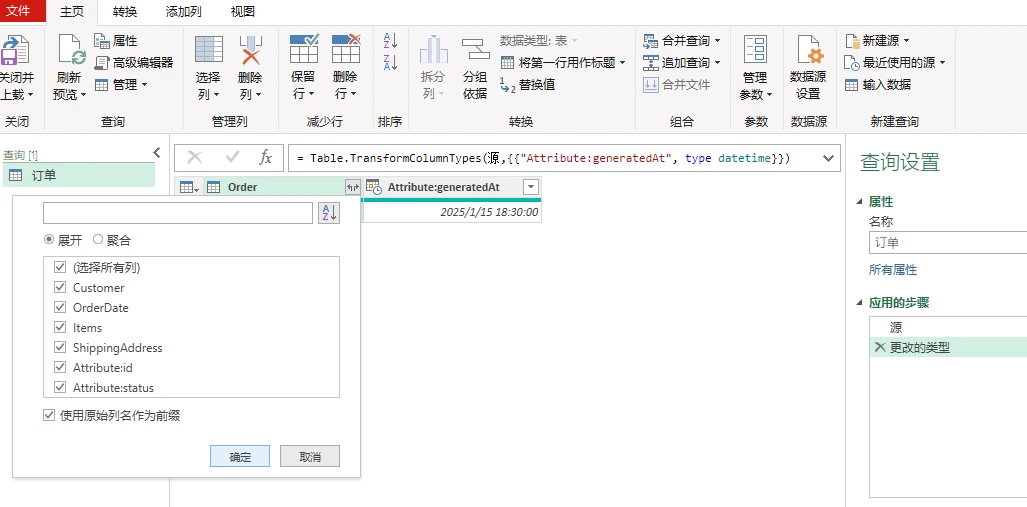Click the 名称 field containing 订单
The width and height of the screenshot is (1027, 507).
click(x=948, y=242)
